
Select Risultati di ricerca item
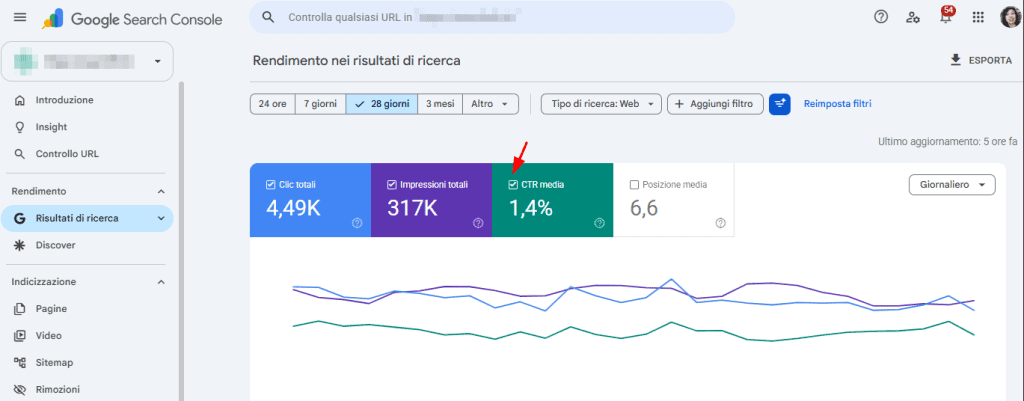point(87,218)
